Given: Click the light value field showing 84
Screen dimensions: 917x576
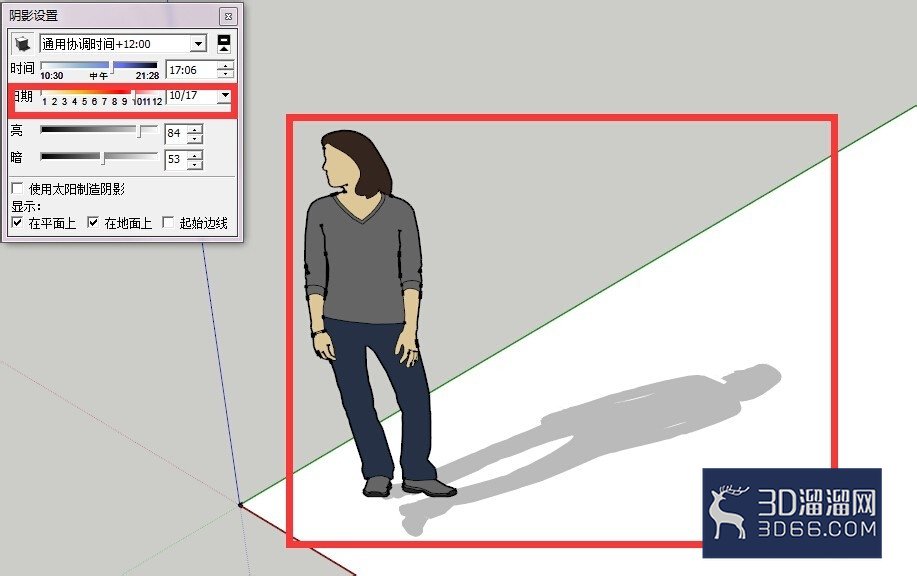Looking at the screenshot, I should [x=175, y=134].
